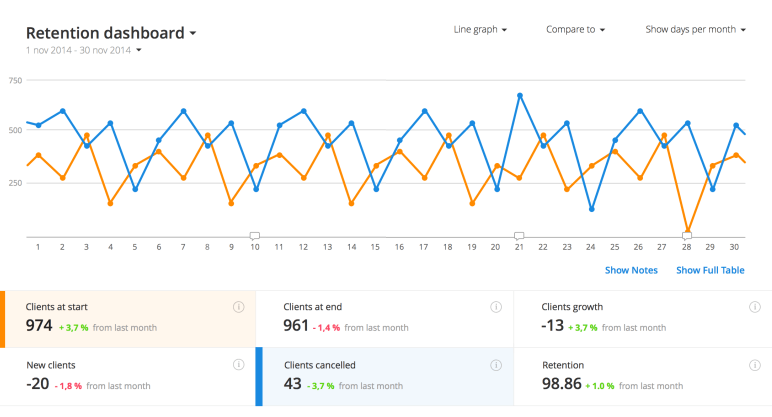Open info icon for Clients cancelled
772x417 pixels.
pyautogui.click(x=496, y=365)
